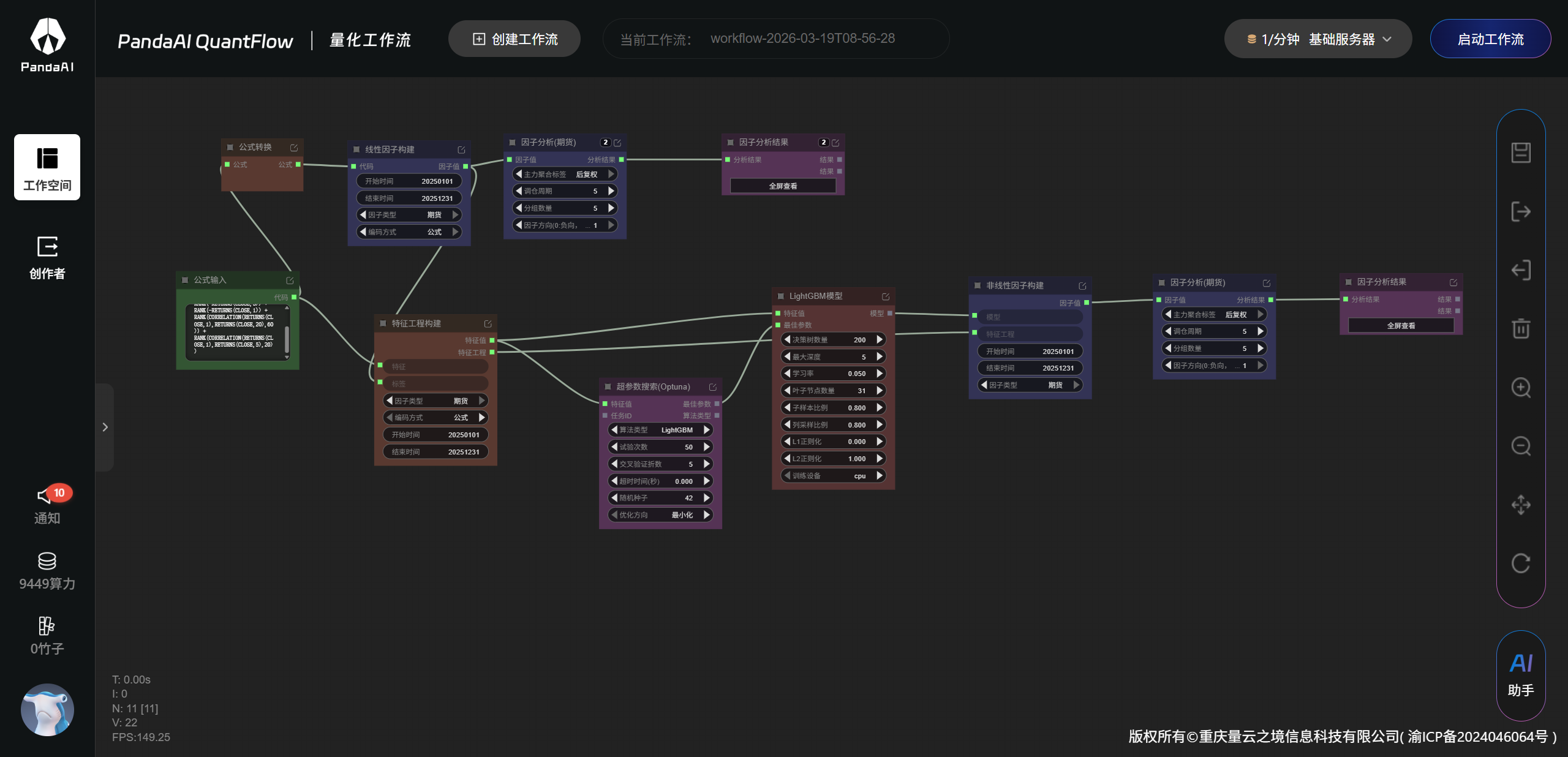Click left arrow of 因子类型 in 非线性因子构建
The width and height of the screenshot is (1568, 757).
click(984, 385)
